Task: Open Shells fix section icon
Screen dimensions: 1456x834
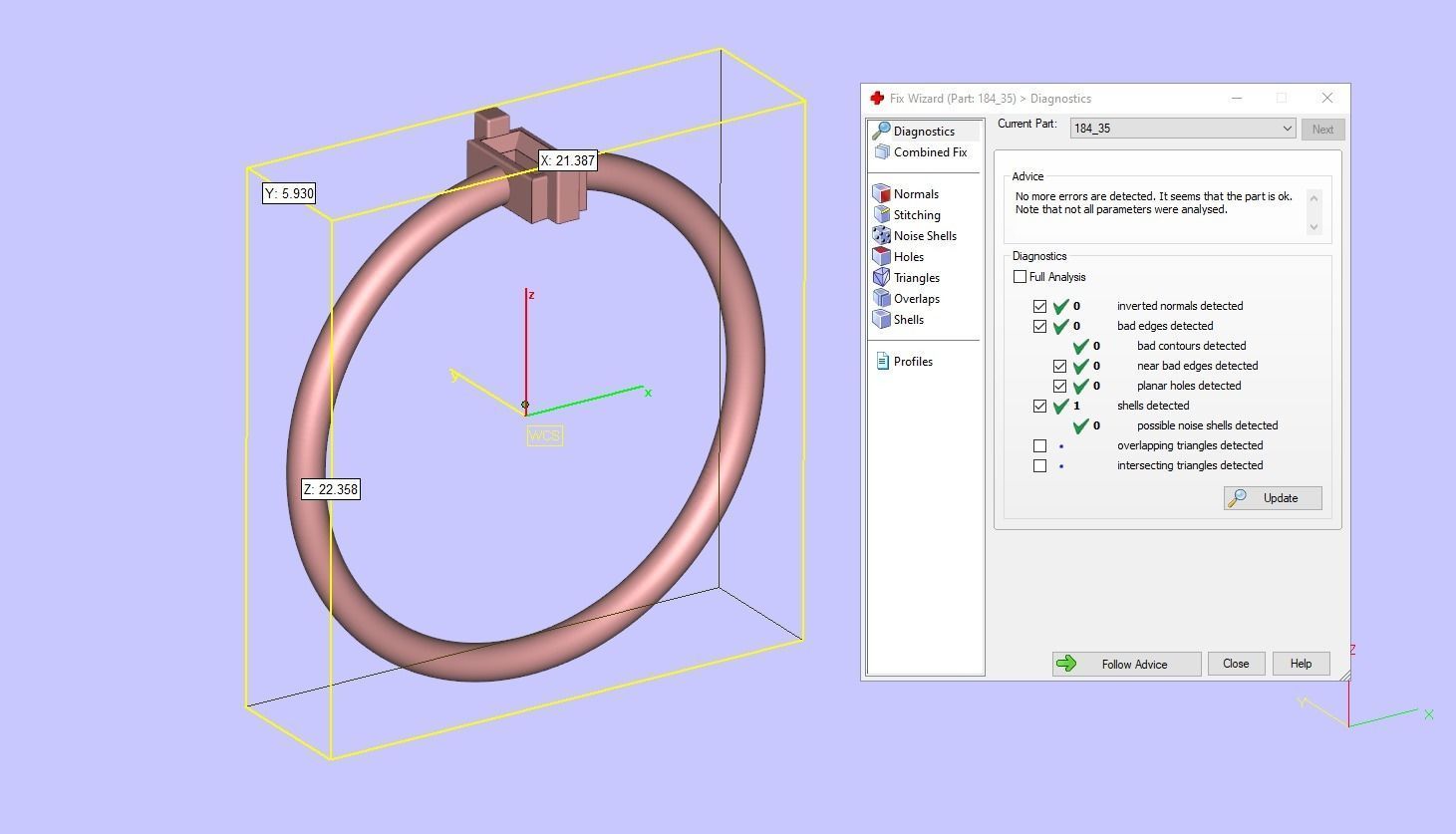Action: (x=881, y=320)
